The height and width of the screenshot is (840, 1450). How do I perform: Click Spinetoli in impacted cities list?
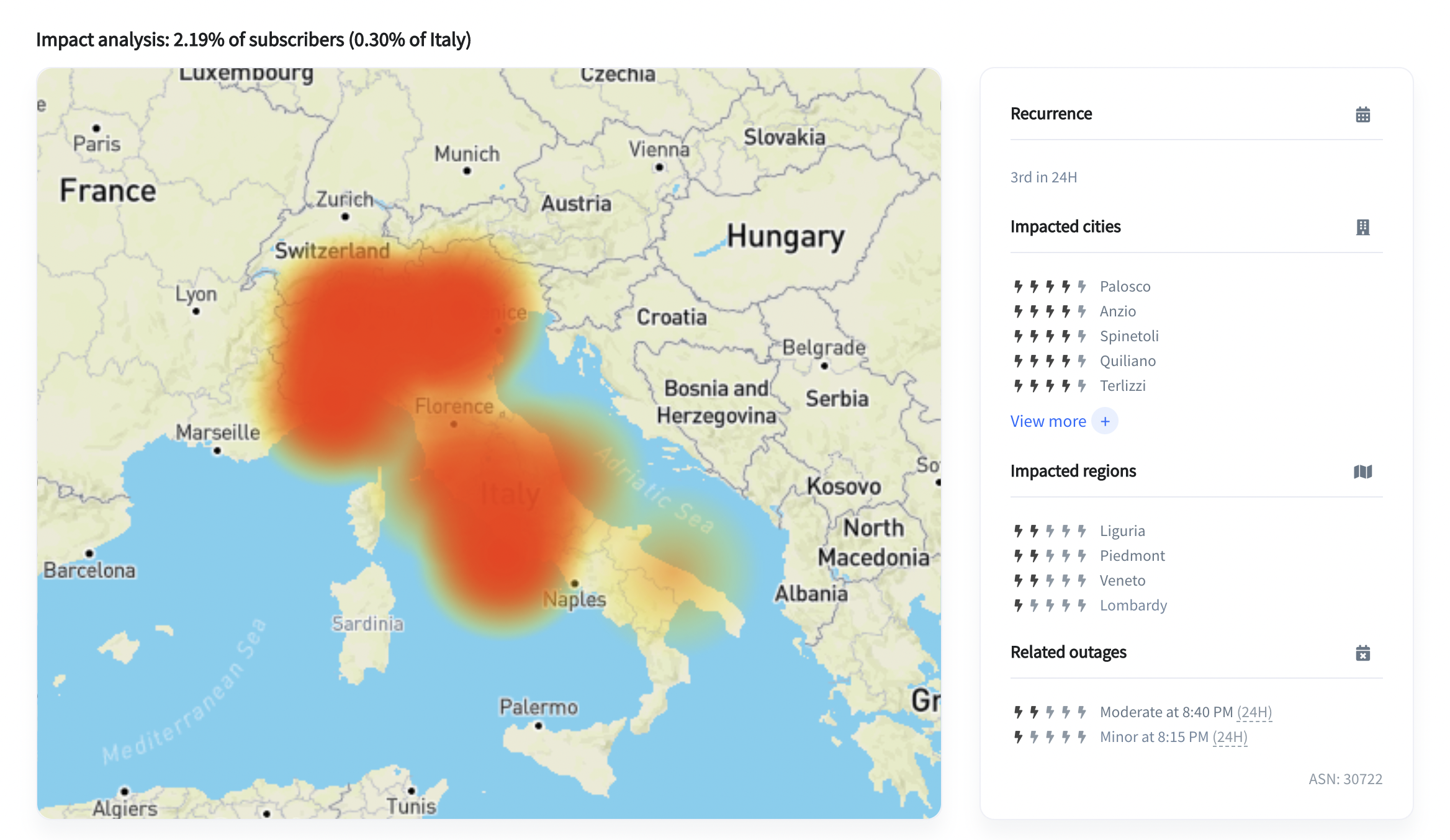(1129, 336)
